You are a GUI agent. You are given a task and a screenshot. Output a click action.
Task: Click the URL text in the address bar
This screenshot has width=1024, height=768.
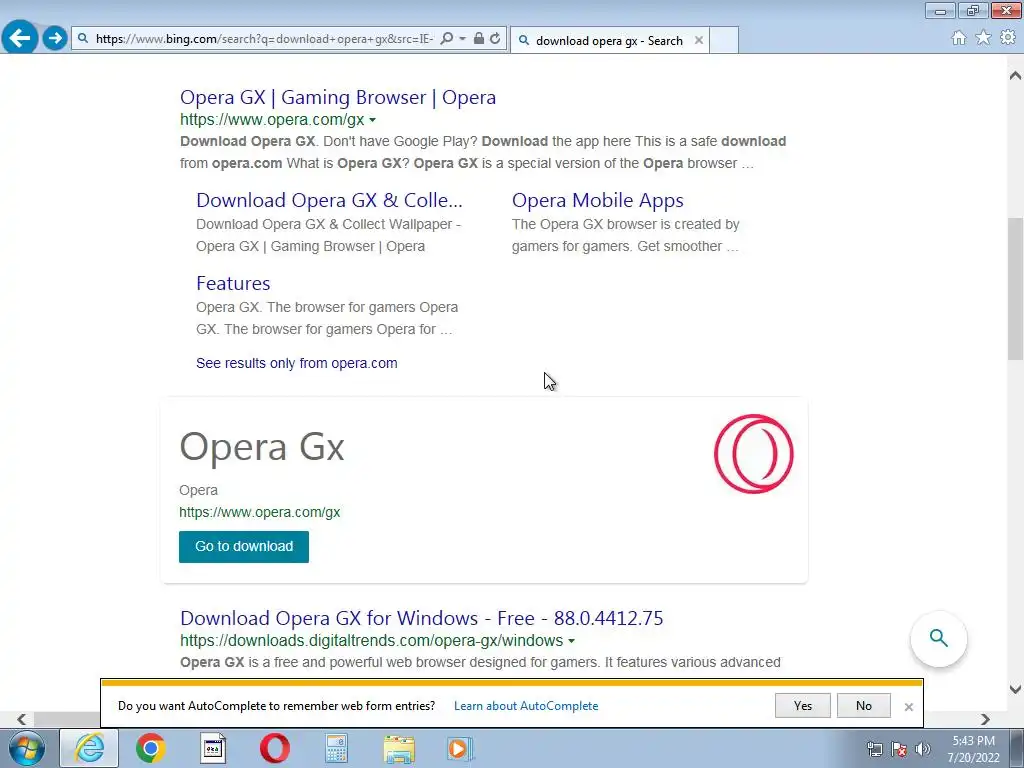264,39
